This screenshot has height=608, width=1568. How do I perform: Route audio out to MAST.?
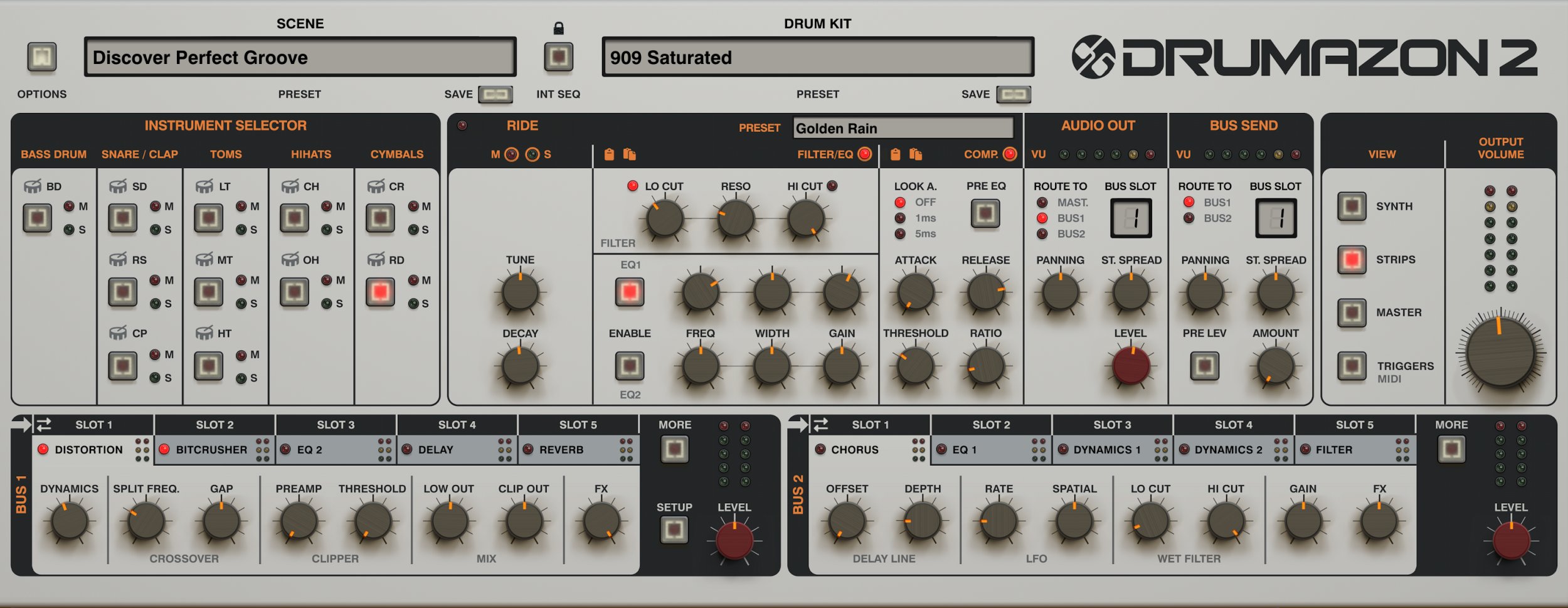tap(1042, 203)
